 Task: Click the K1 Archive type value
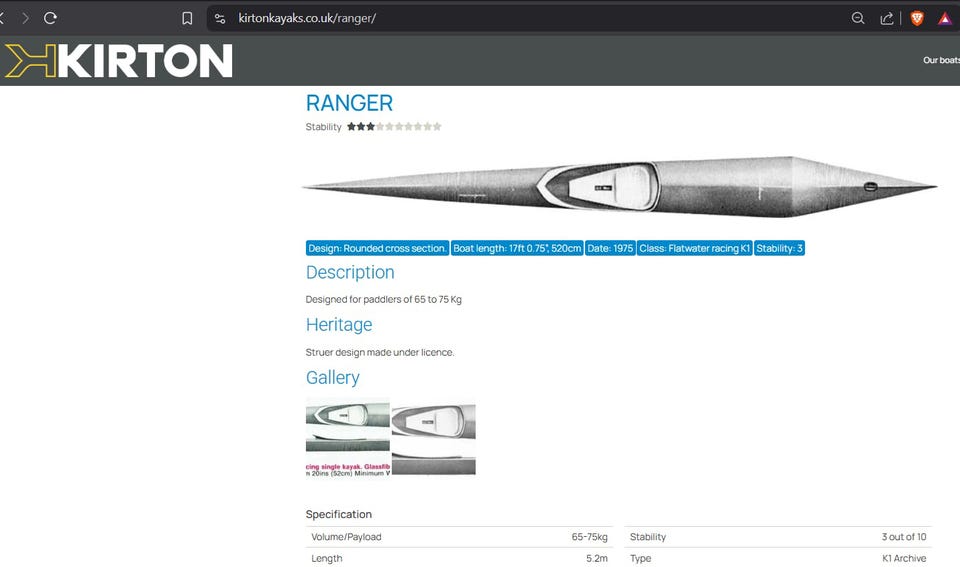pyautogui.click(x=904, y=558)
